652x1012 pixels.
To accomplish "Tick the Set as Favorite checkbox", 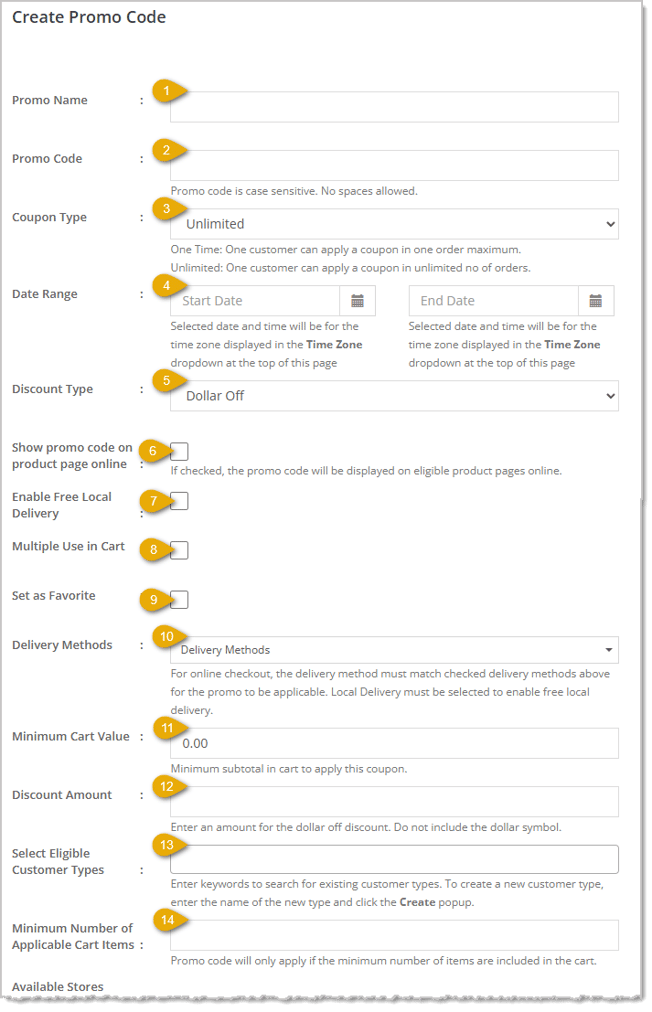I will (x=179, y=600).
